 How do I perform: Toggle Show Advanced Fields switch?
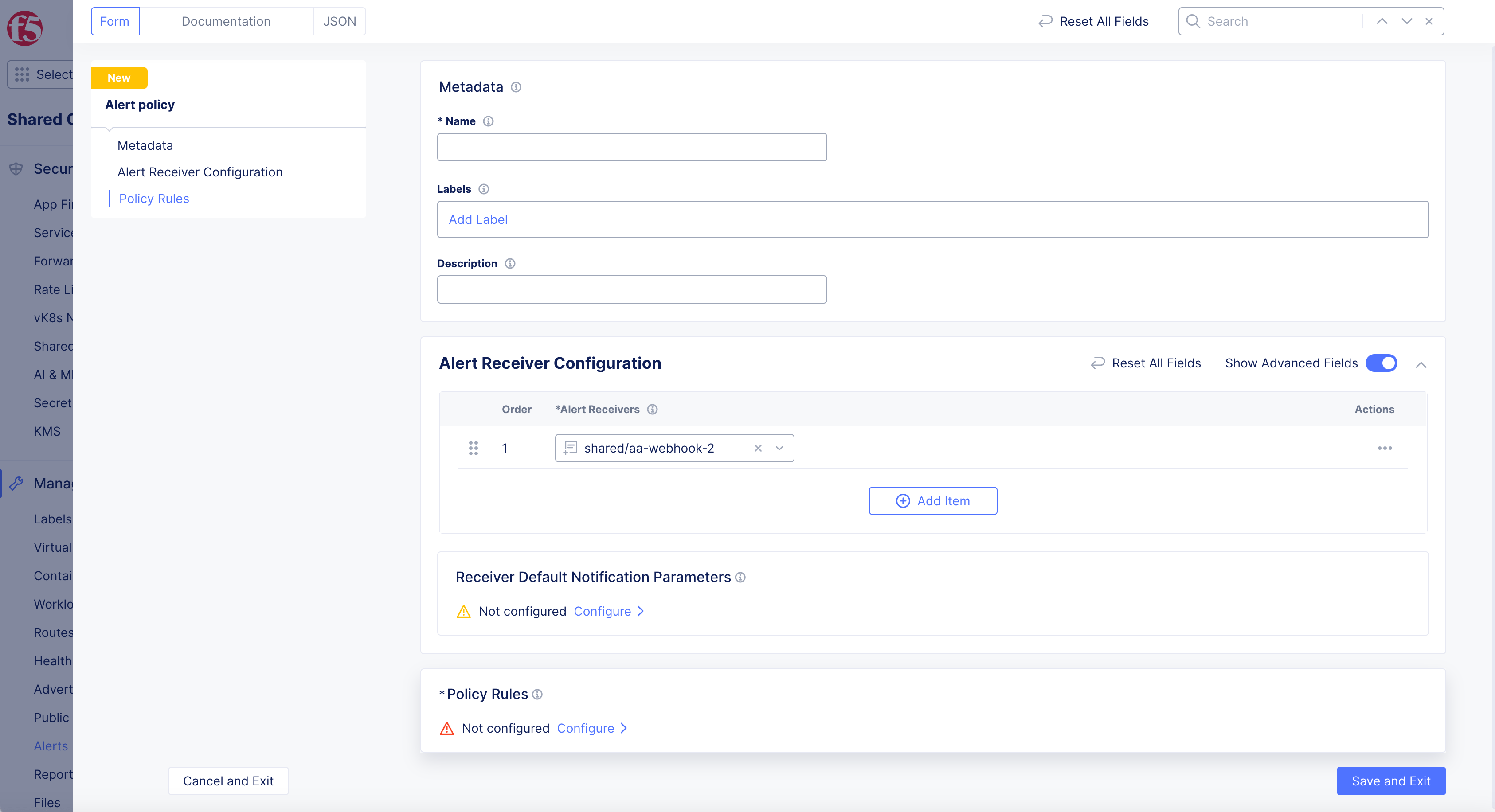(1381, 363)
